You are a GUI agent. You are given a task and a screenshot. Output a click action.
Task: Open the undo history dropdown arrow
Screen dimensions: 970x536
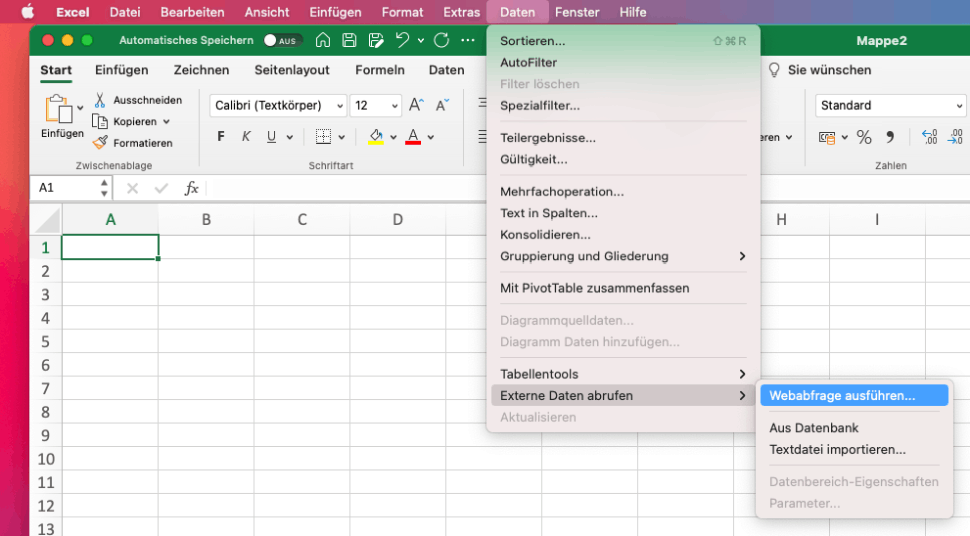[421, 41]
